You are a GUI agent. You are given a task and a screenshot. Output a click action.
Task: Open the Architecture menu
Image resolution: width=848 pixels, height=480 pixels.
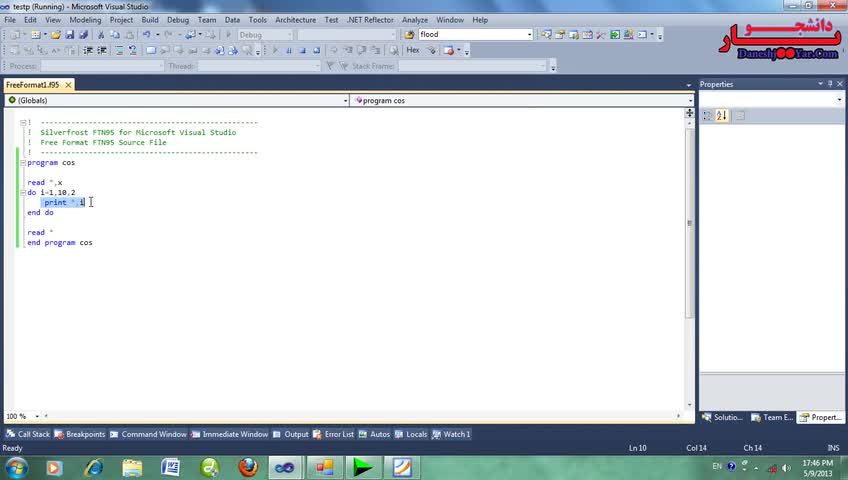pos(295,20)
